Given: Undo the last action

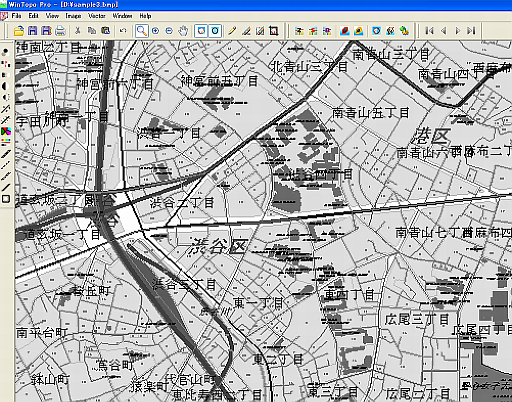Looking at the screenshot, I should pyautogui.click(x=123, y=31).
